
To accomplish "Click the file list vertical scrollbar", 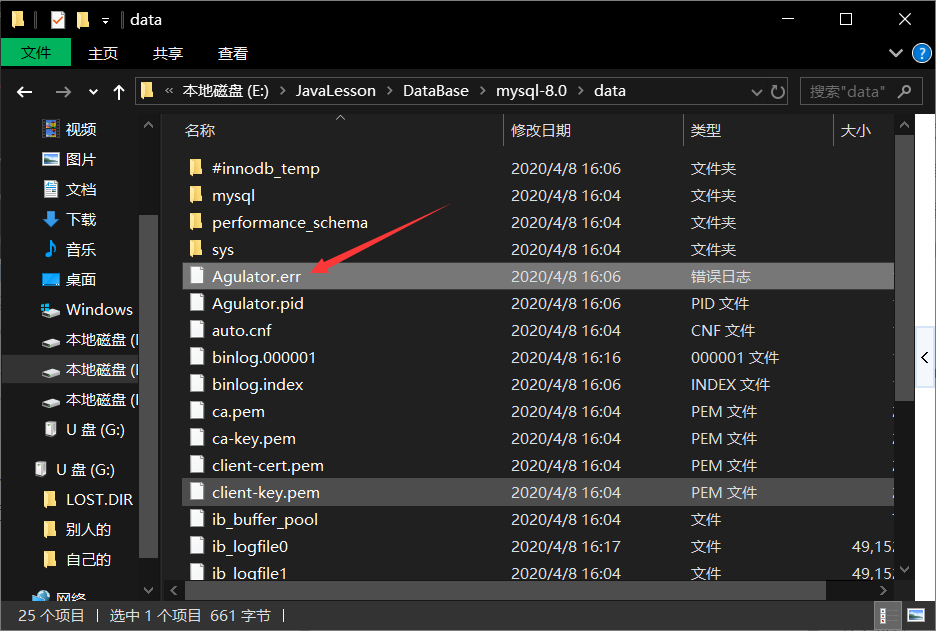I will coord(904,267).
